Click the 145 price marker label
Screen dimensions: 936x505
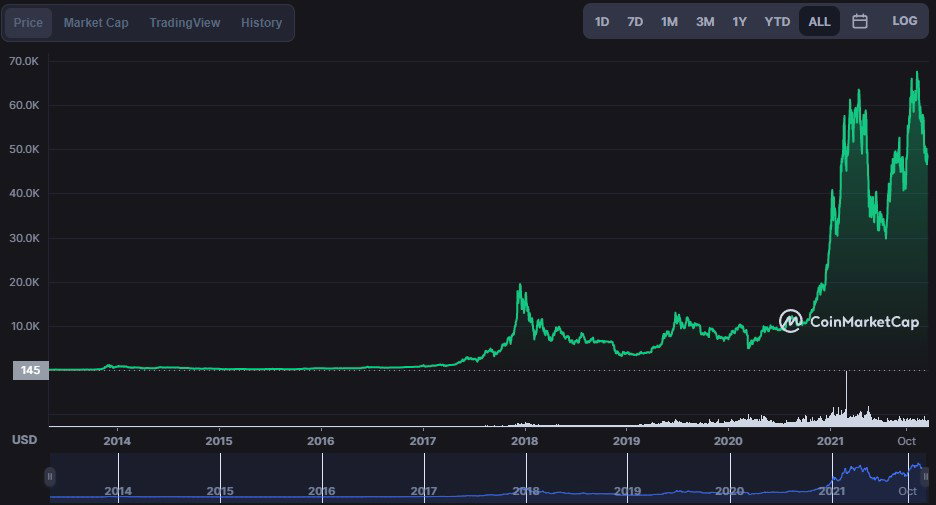tap(30, 370)
